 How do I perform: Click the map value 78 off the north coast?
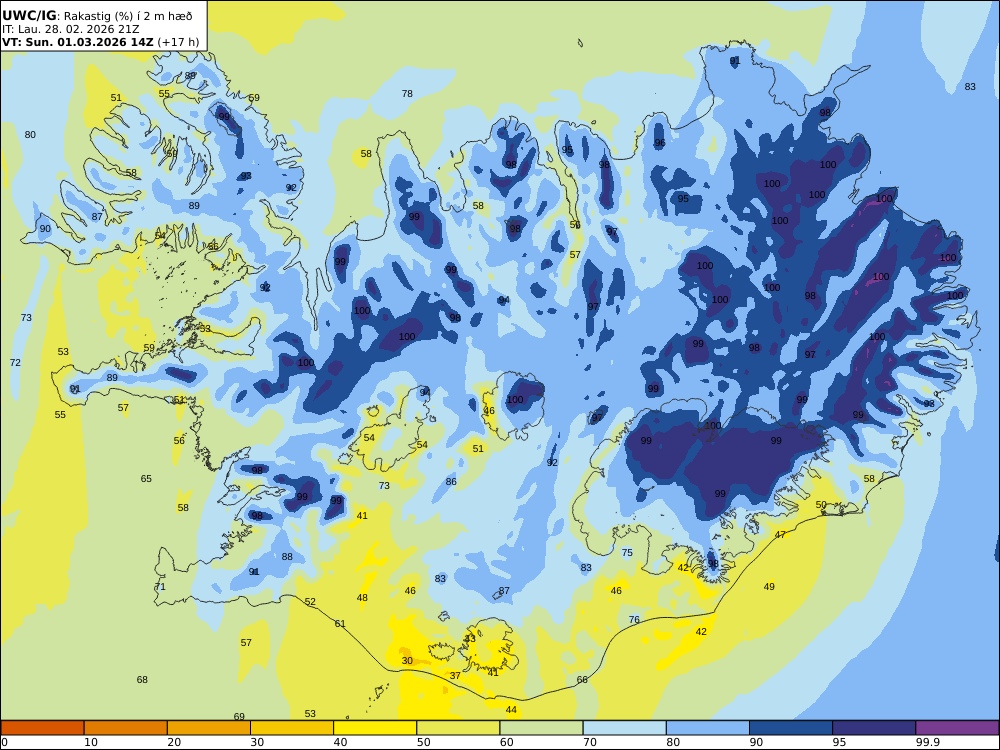[x=407, y=94]
